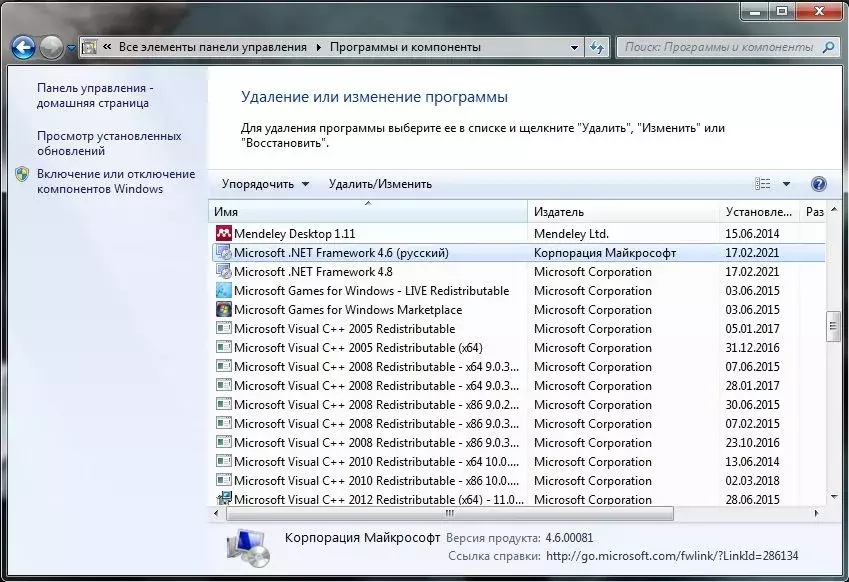Click Visual C++ 2010 x86 Redistributable icon
The width and height of the screenshot is (849, 582).
point(224,480)
